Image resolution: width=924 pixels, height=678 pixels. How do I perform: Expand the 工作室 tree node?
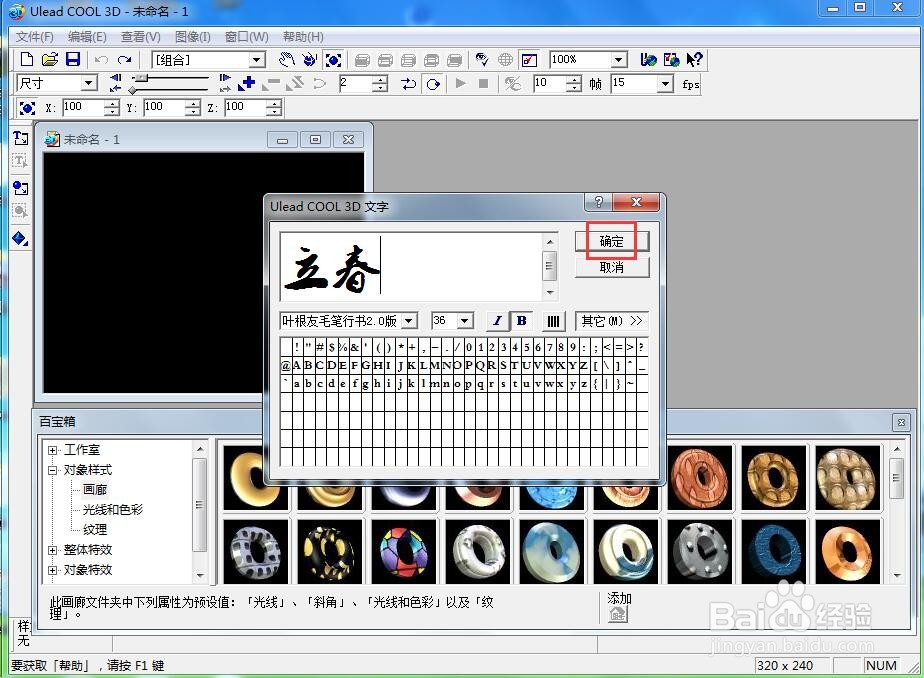[52, 450]
